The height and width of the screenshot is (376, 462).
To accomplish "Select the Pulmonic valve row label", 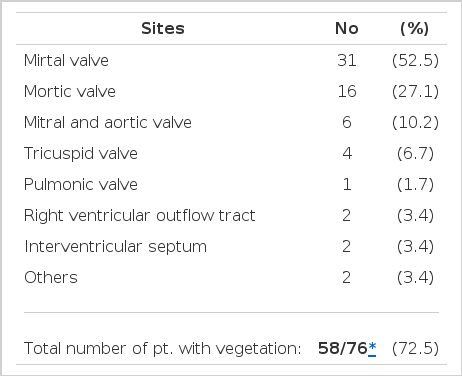I will pyautogui.click(x=81, y=184).
